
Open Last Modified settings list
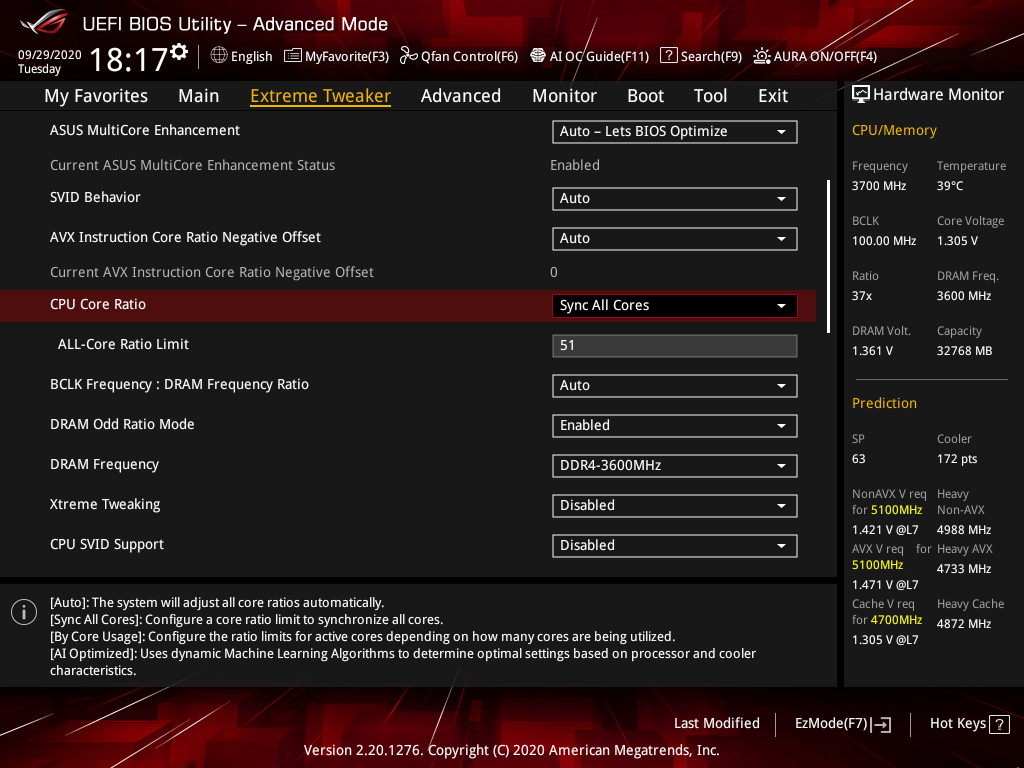pyautogui.click(x=716, y=723)
